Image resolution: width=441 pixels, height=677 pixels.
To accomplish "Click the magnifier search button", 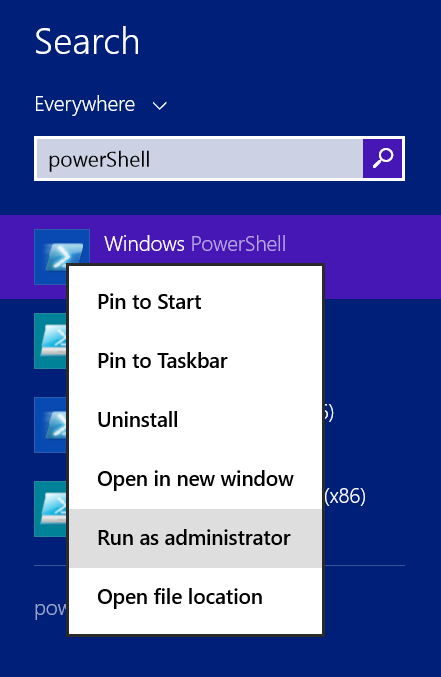I will pos(383,158).
